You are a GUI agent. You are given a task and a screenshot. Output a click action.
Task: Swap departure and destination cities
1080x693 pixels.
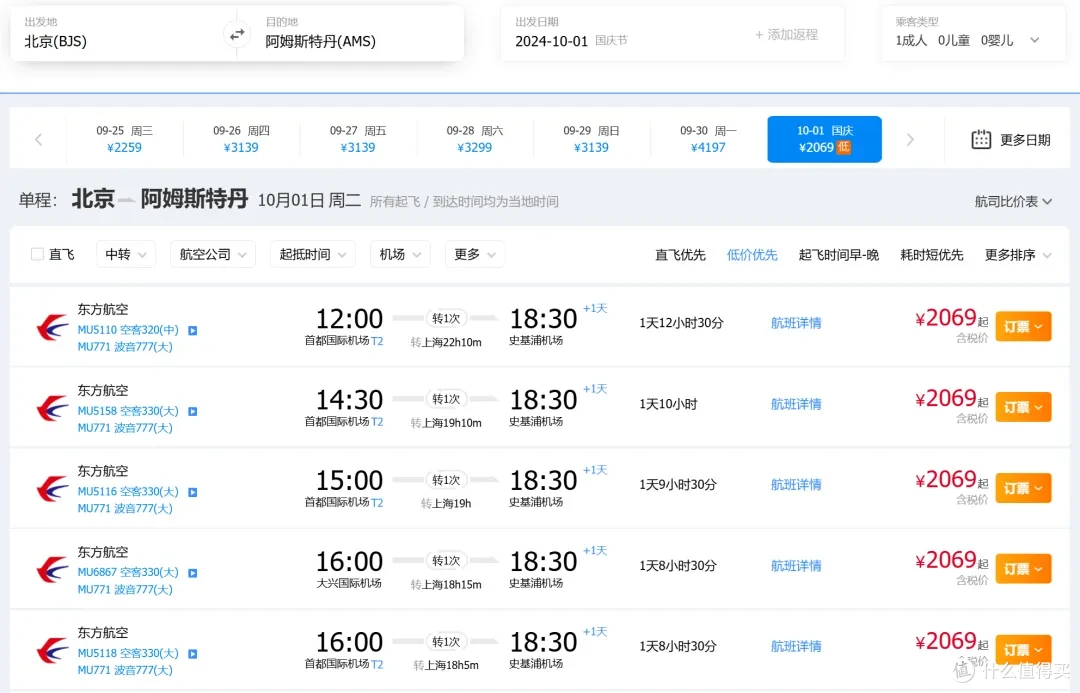tap(236, 34)
